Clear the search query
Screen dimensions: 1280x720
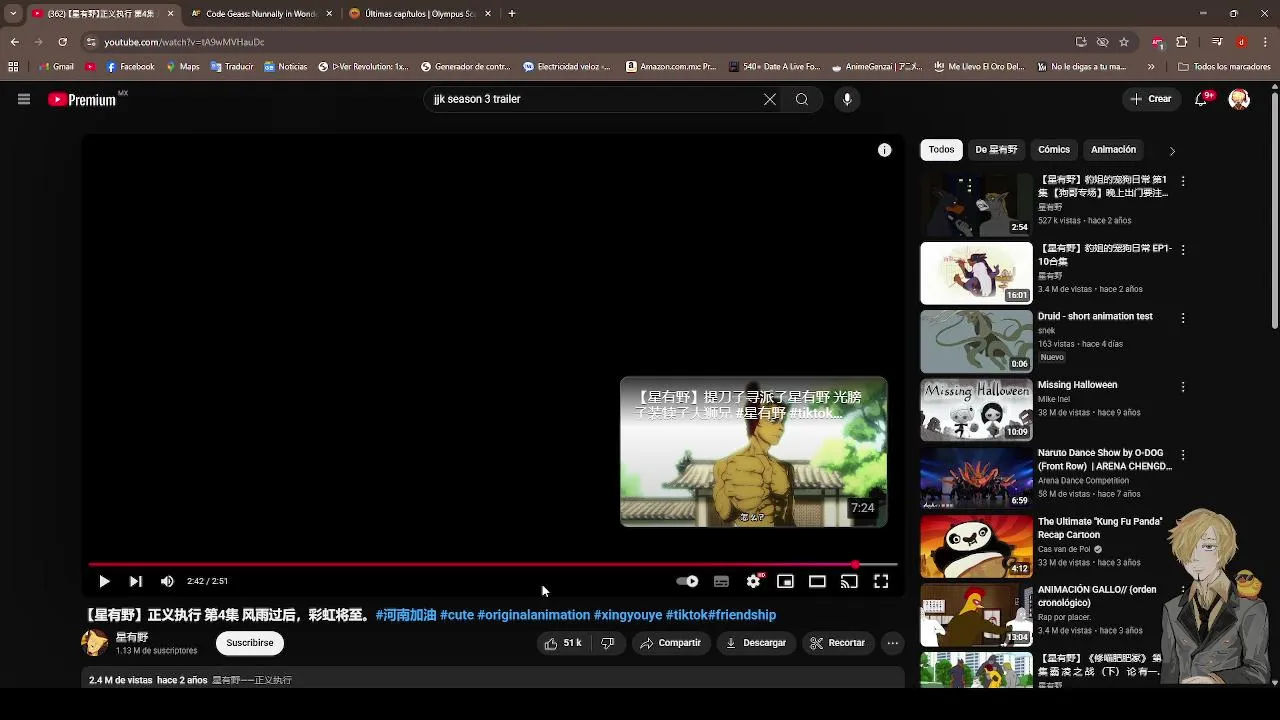coord(770,99)
